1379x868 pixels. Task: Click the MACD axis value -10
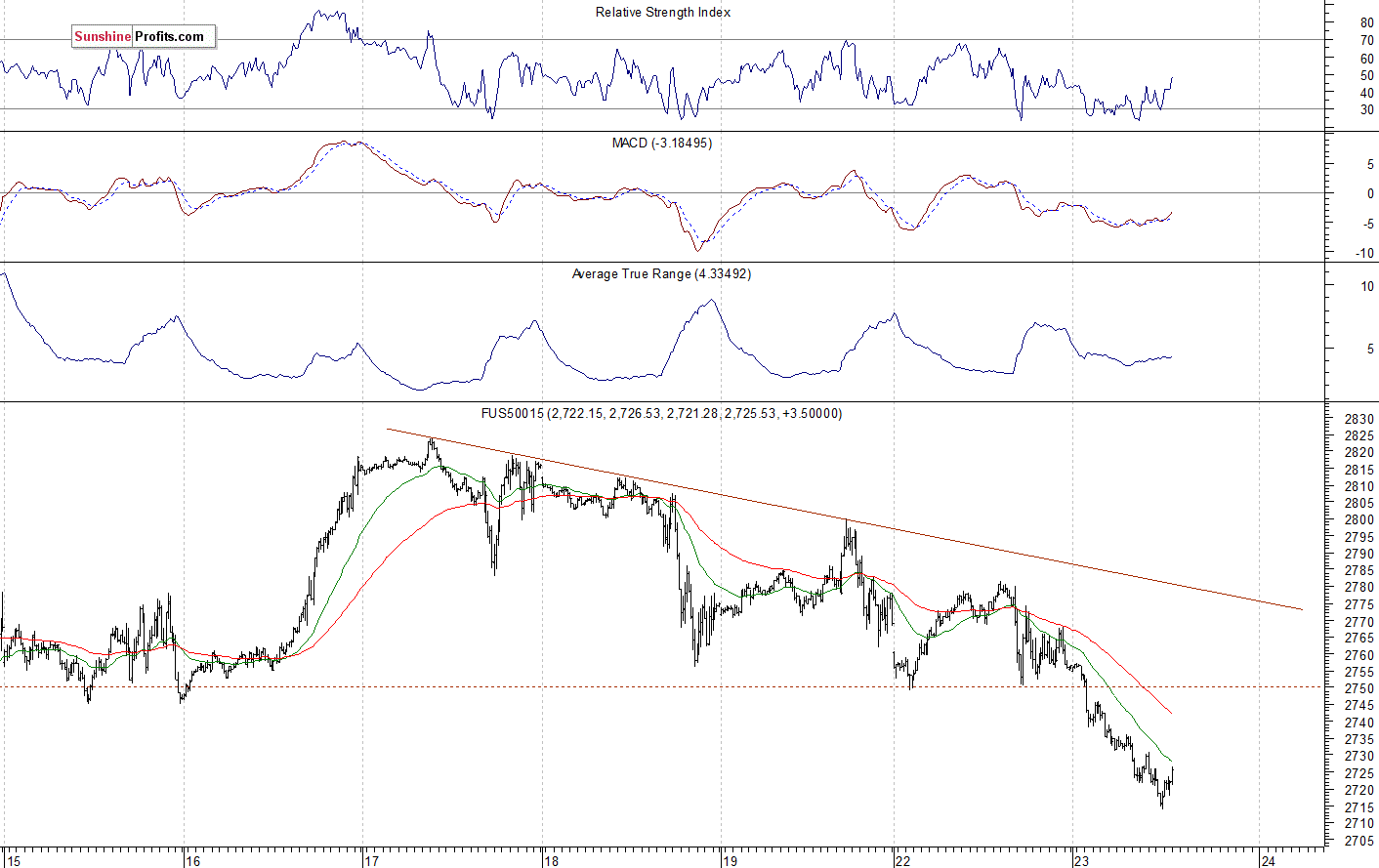(x=1365, y=254)
